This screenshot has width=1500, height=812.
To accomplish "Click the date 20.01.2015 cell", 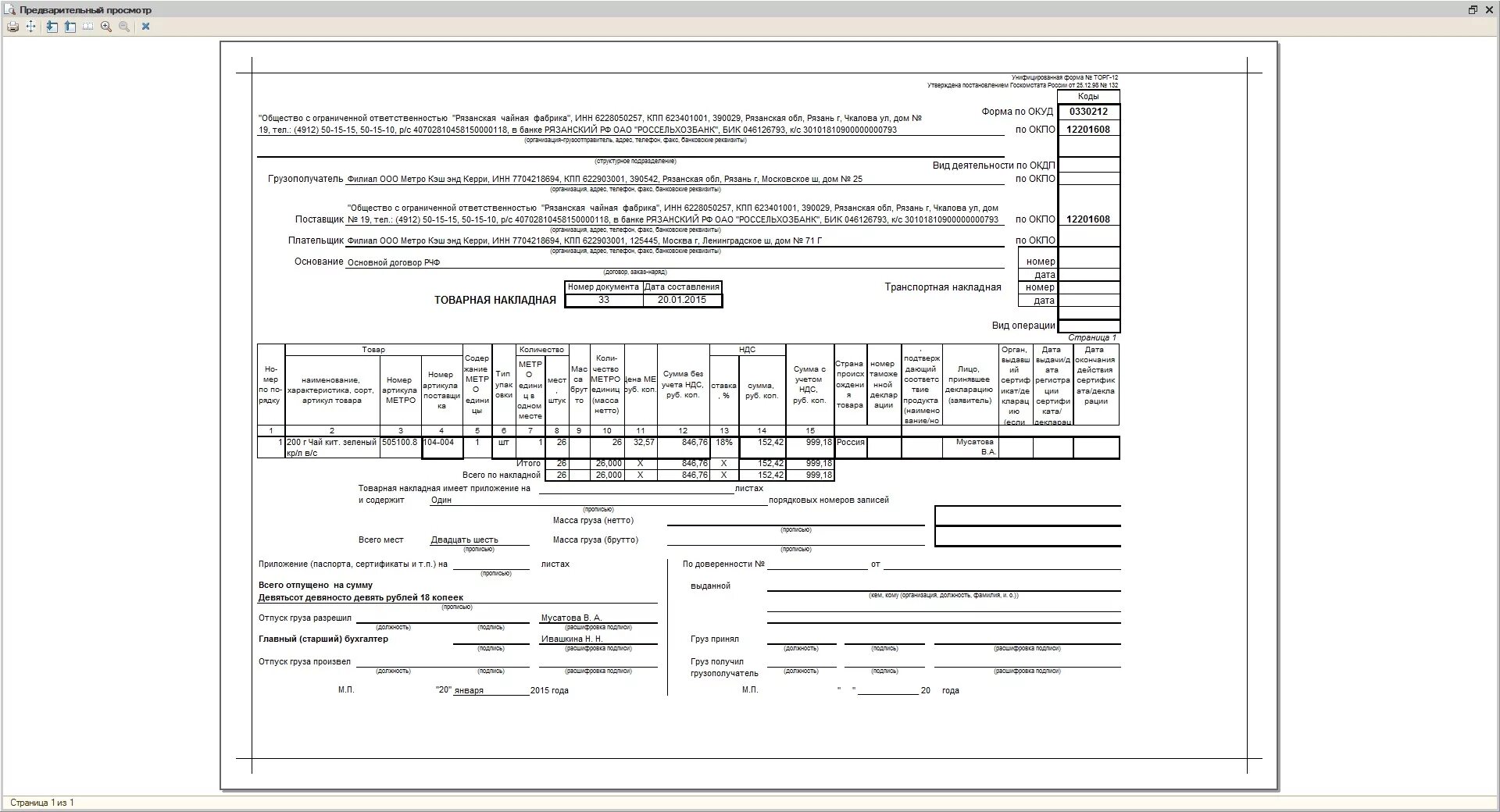I will tap(682, 300).
